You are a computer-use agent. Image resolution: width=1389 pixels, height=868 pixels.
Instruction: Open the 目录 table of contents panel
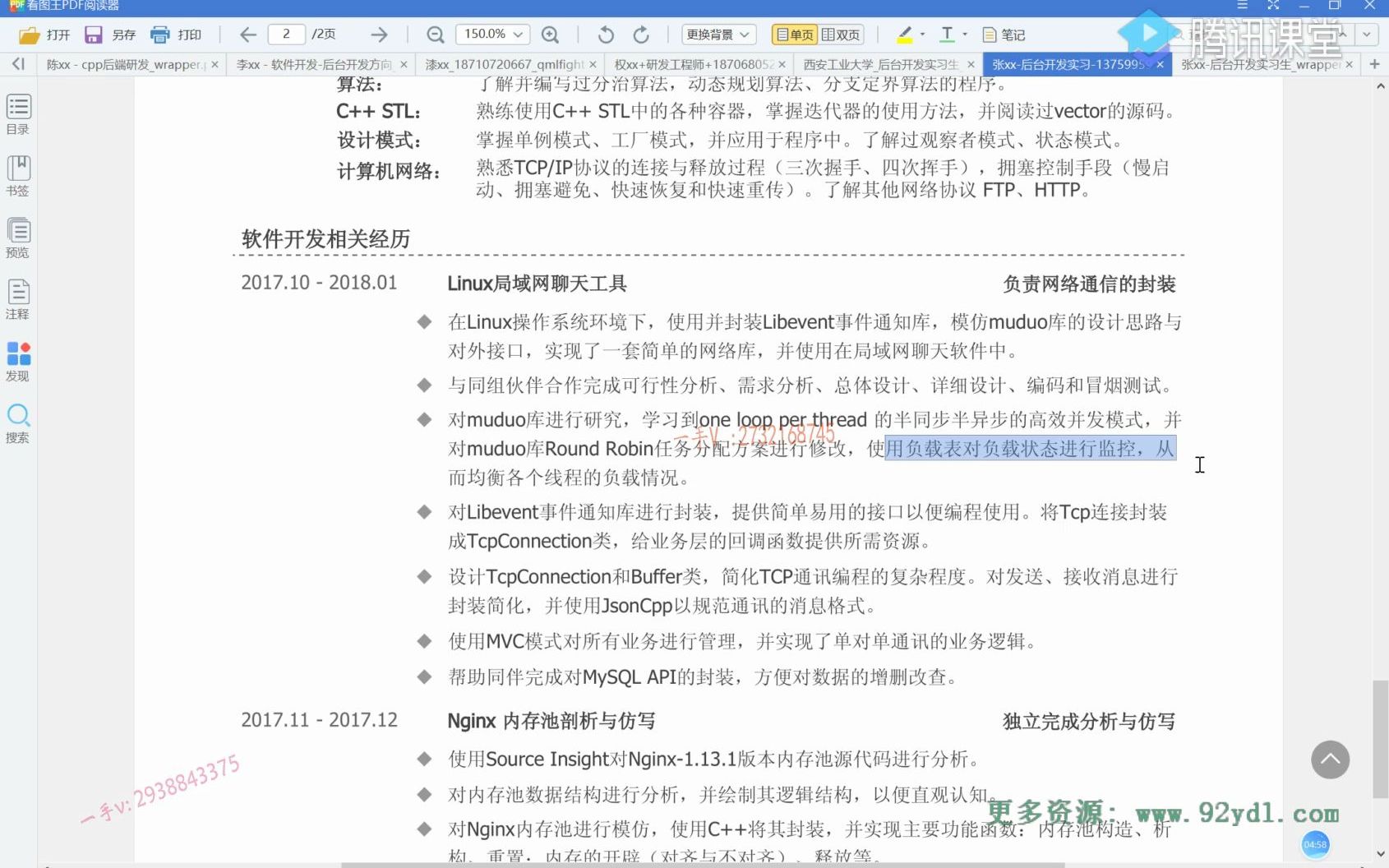tap(18, 114)
